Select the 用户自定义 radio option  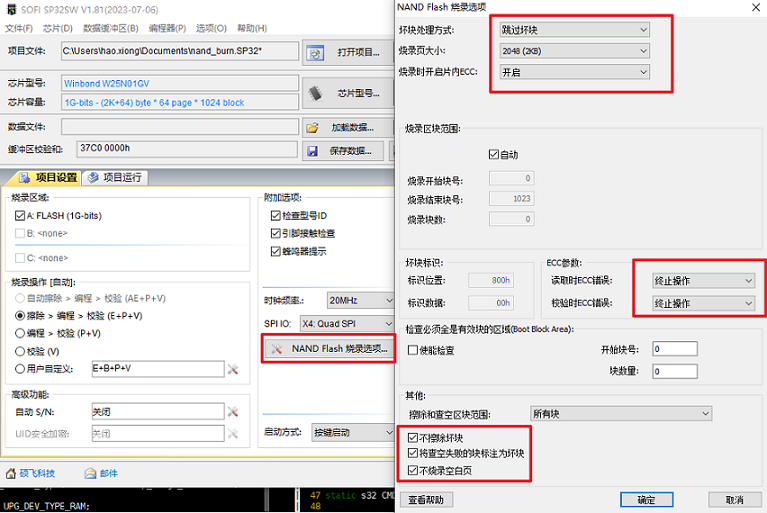20,369
